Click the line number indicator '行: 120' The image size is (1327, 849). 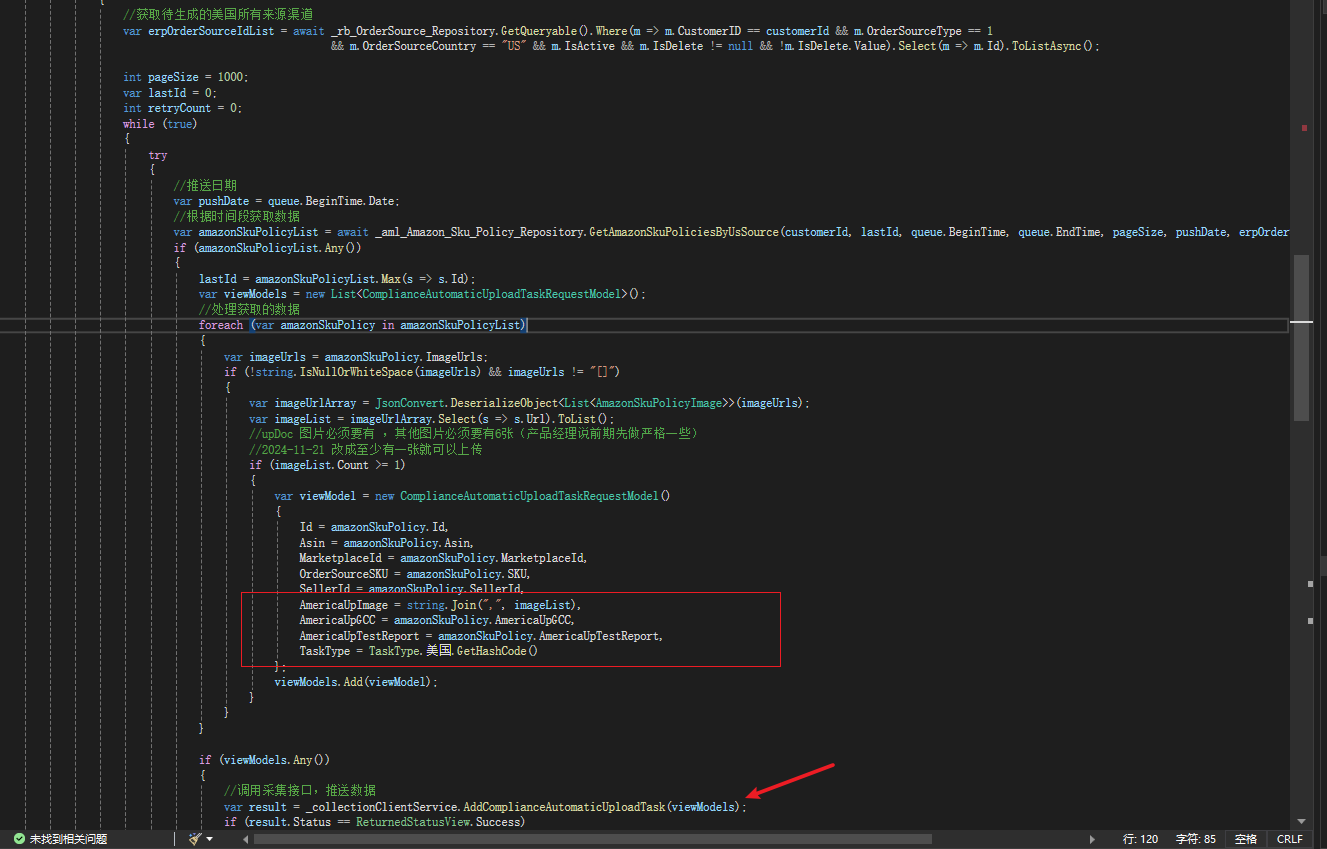1140,839
